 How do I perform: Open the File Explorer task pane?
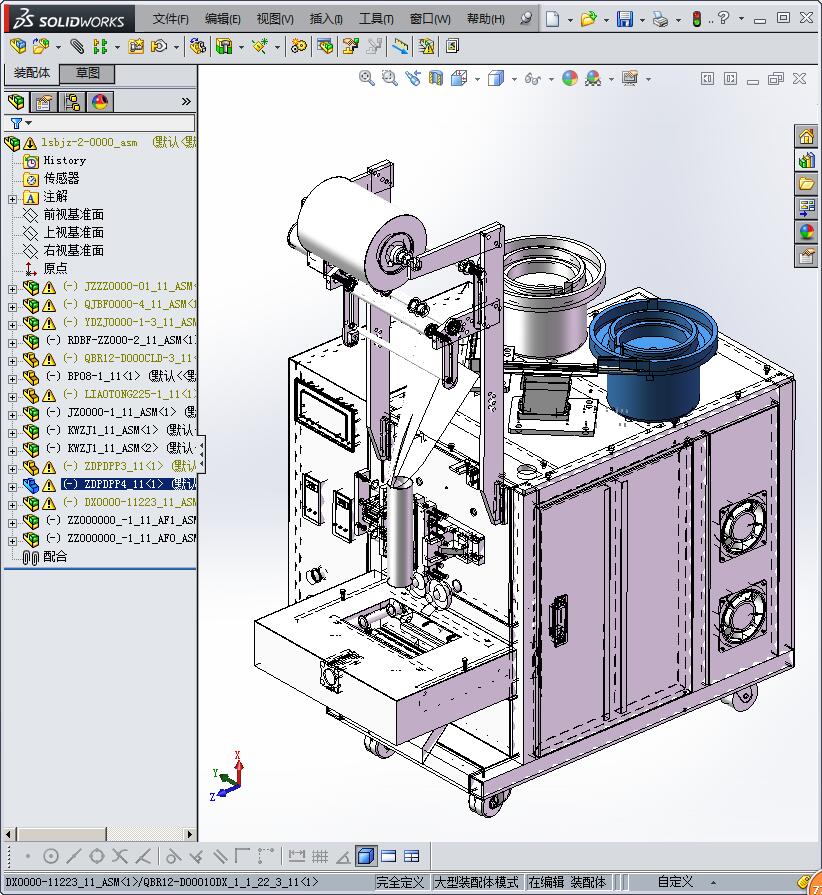806,184
